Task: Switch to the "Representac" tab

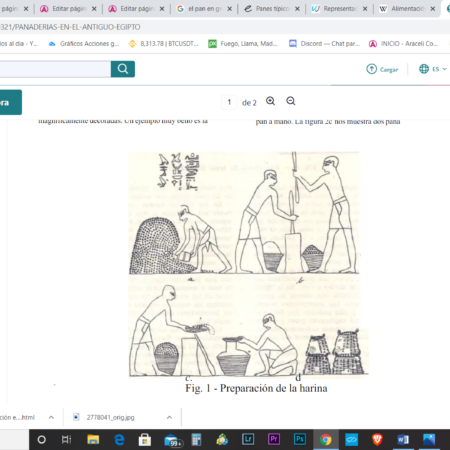Action: point(340,9)
